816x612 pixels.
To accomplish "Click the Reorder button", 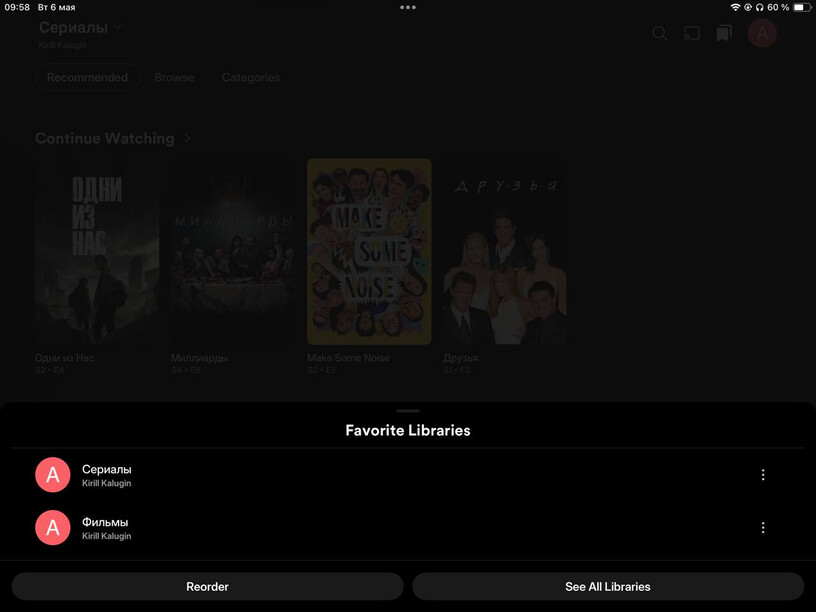I will coord(208,586).
